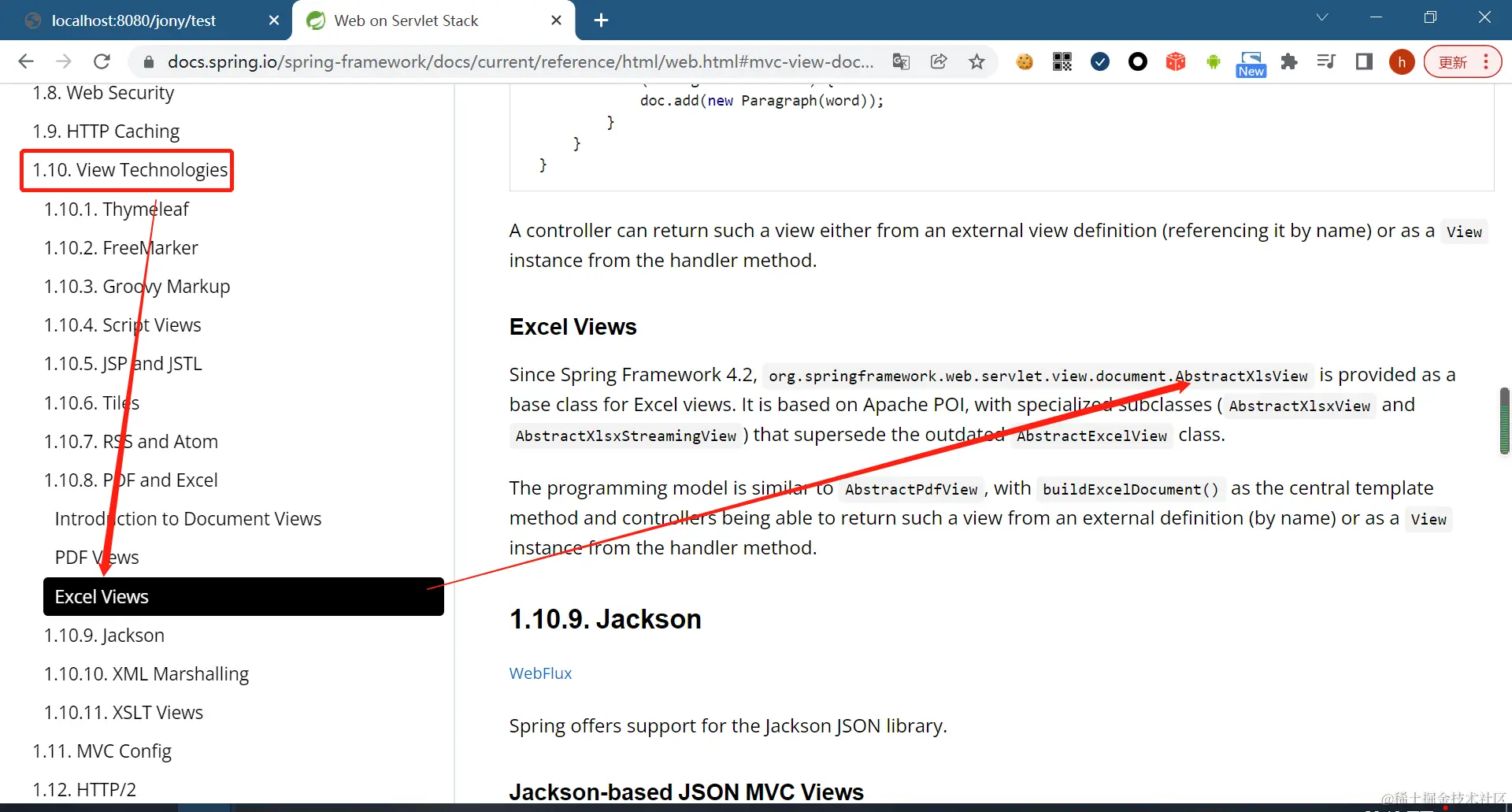Open 1.10. View Technologies section
Screen dimensions: 1512x812
(130, 170)
